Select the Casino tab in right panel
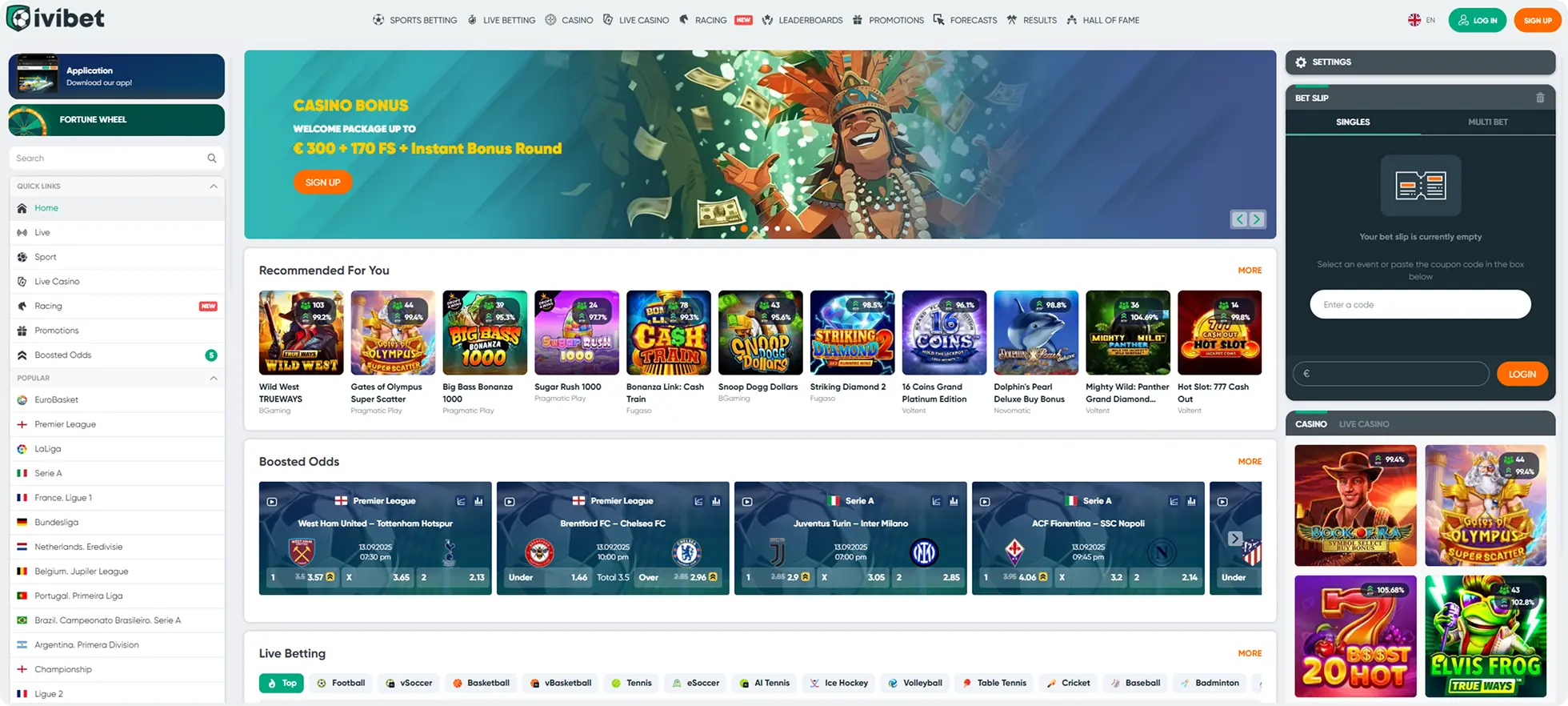This screenshot has width=1568, height=706. 1310,424
